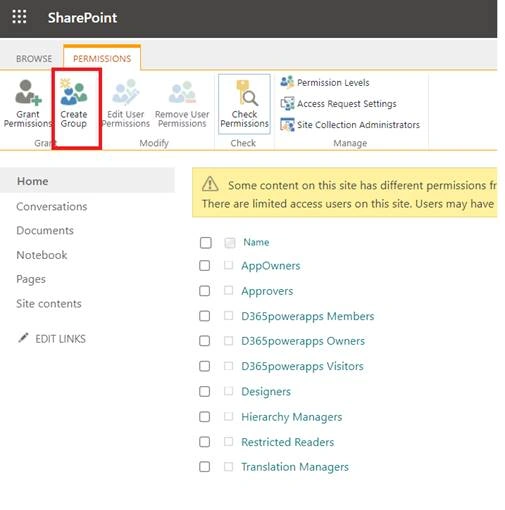This screenshot has height=510, width=505.
Task: Click the SharePoint title in the header
Action: tap(82, 18)
